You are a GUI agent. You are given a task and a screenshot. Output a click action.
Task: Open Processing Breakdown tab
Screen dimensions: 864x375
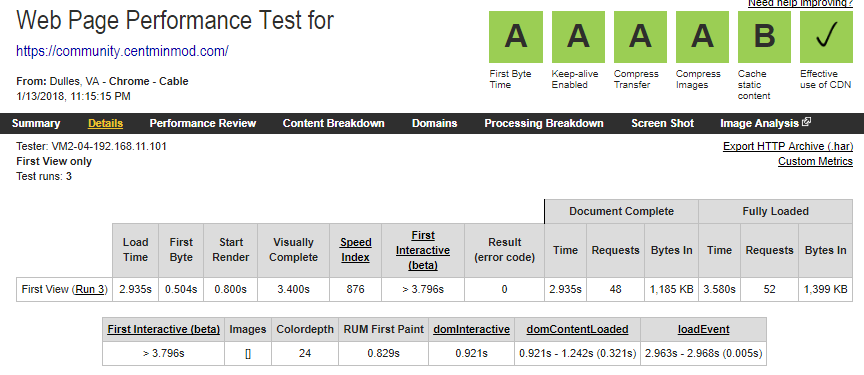click(544, 123)
